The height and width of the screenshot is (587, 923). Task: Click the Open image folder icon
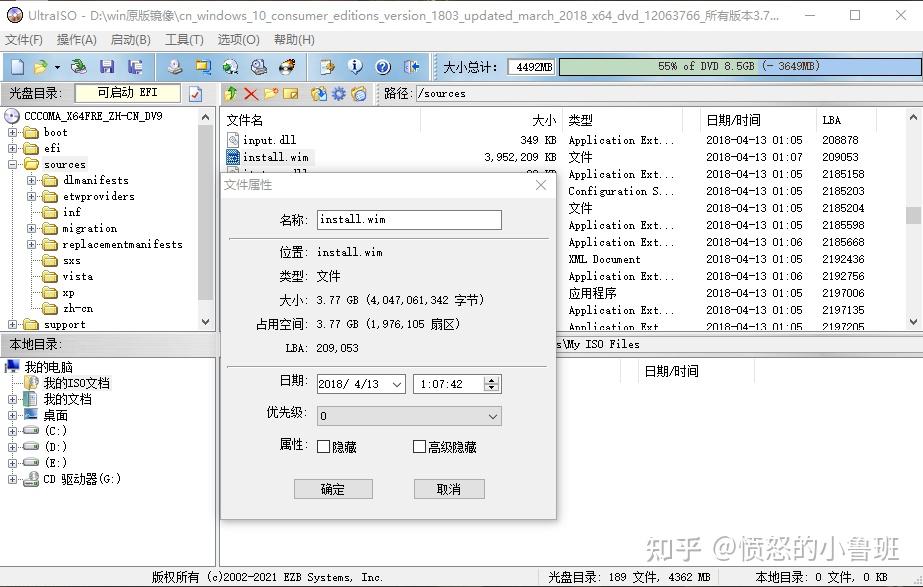tap(41, 67)
